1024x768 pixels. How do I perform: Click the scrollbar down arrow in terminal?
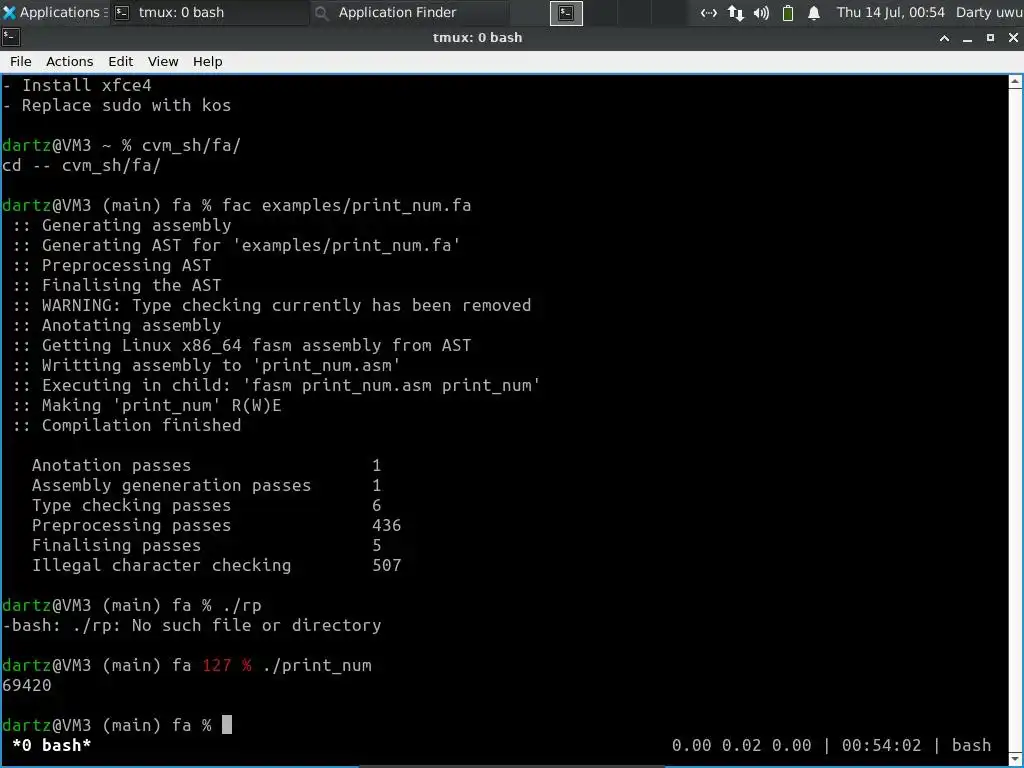pos(1015,758)
